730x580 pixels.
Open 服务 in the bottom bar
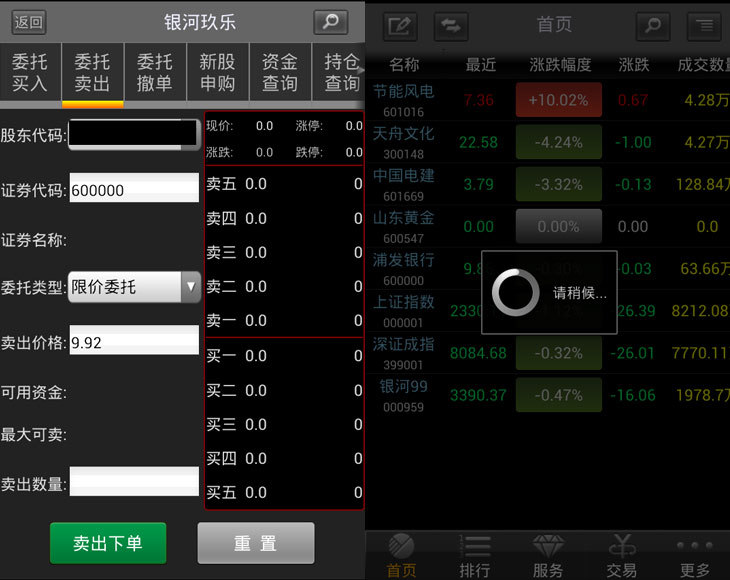[x=548, y=555]
